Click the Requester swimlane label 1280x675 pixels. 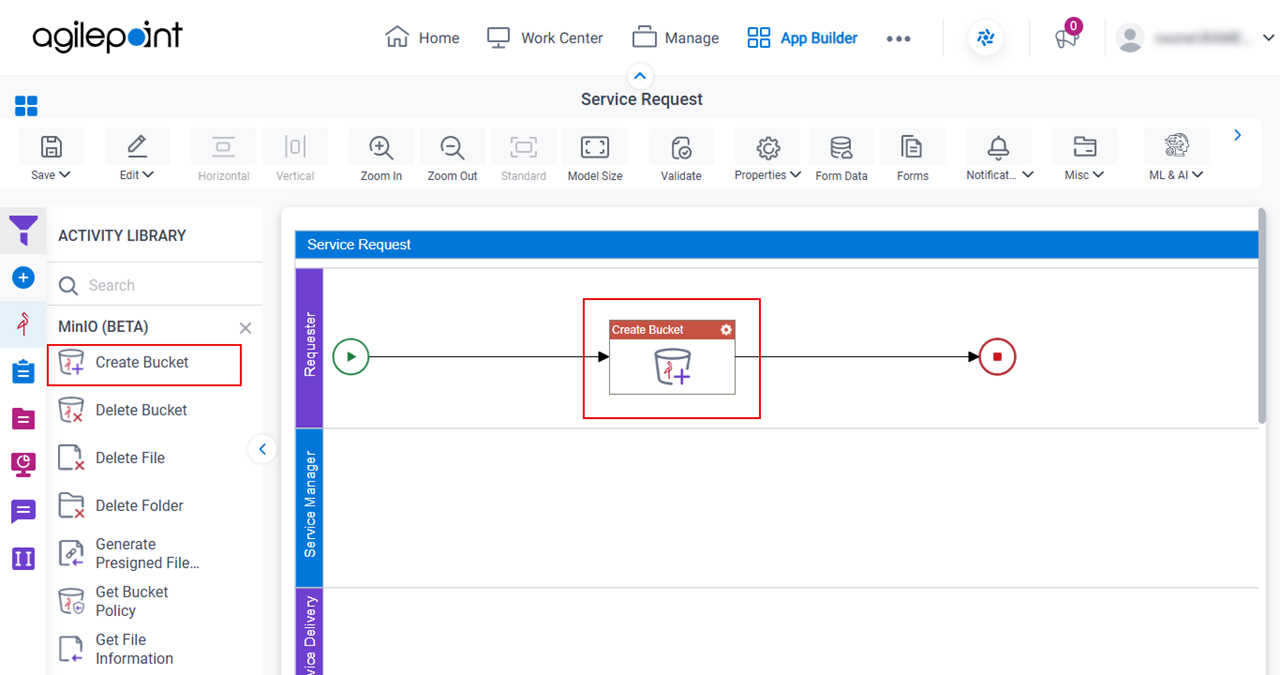310,346
